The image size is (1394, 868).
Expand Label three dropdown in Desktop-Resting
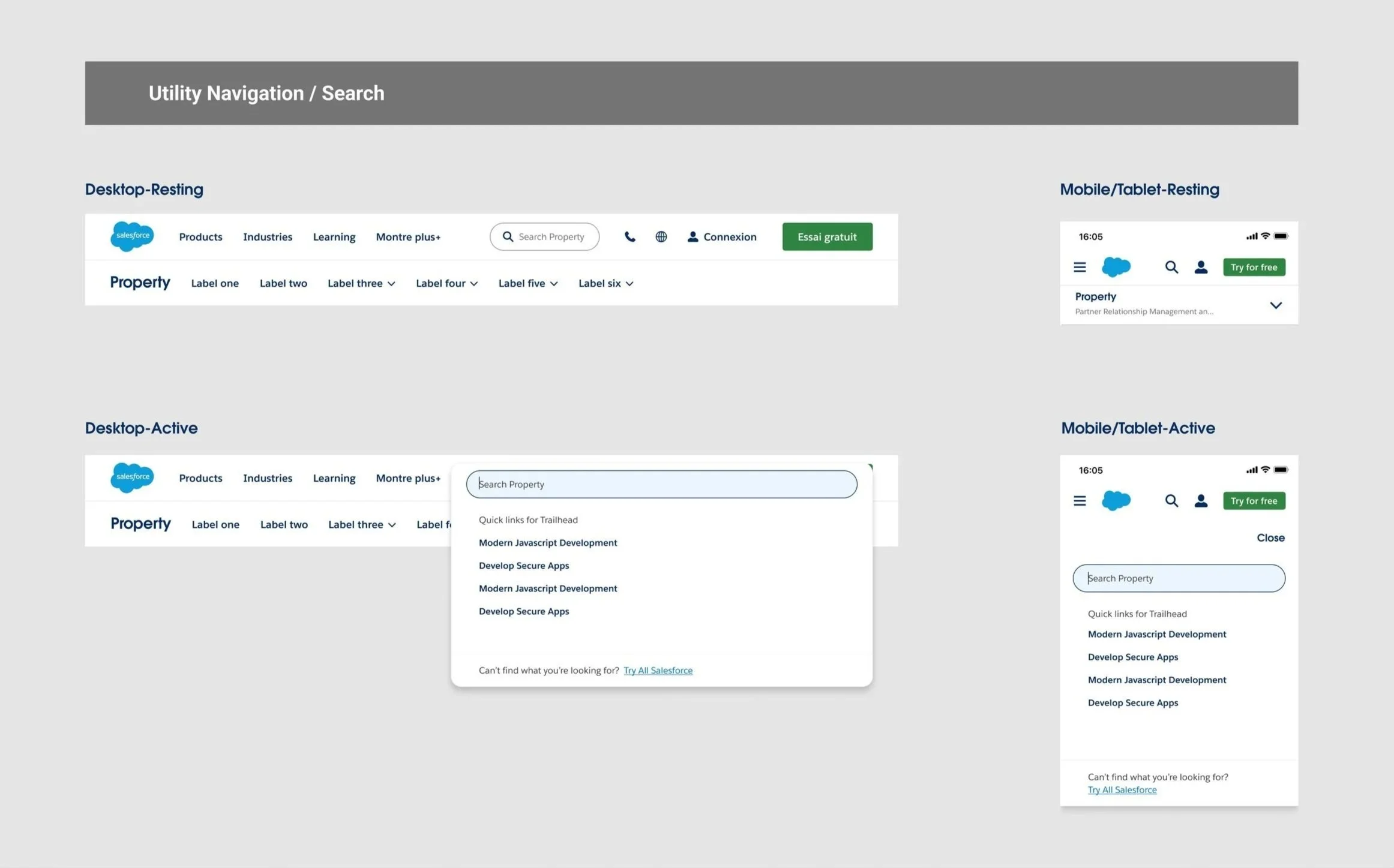coord(361,284)
